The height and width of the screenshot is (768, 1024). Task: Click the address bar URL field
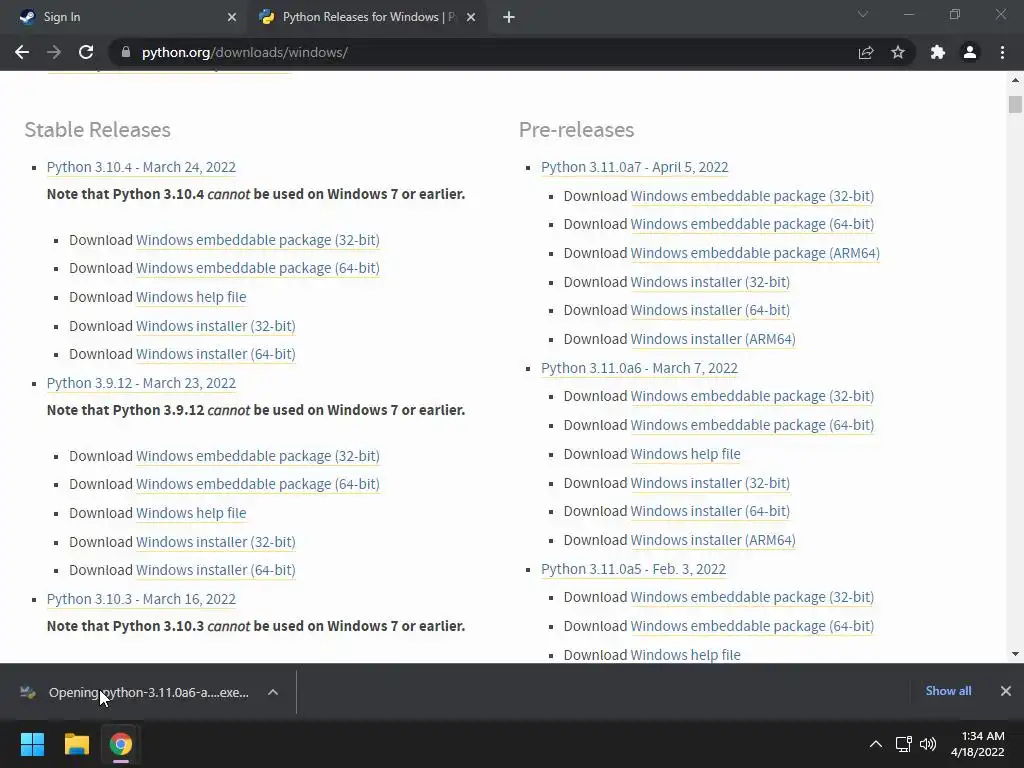click(x=483, y=52)
